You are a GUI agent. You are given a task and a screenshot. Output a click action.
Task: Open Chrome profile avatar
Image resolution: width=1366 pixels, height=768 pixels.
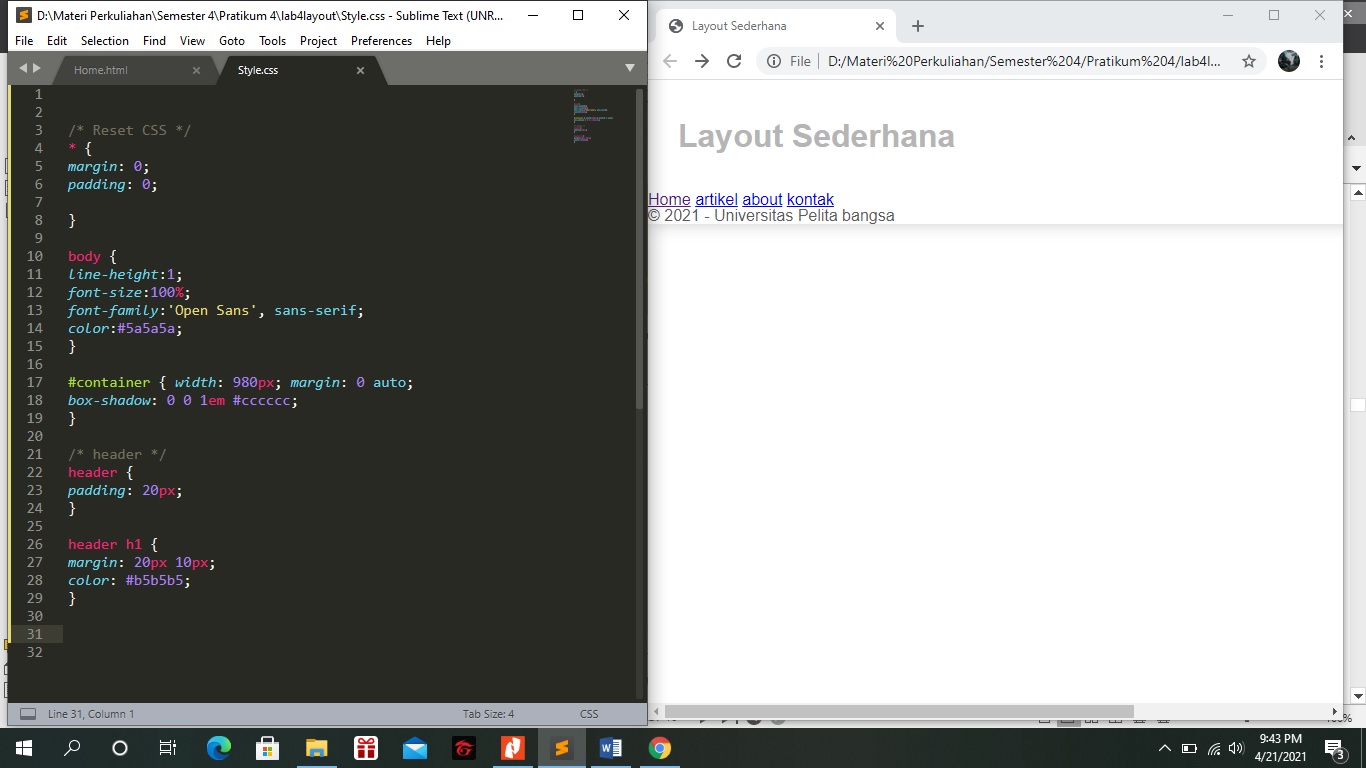tap(1289, 61)
